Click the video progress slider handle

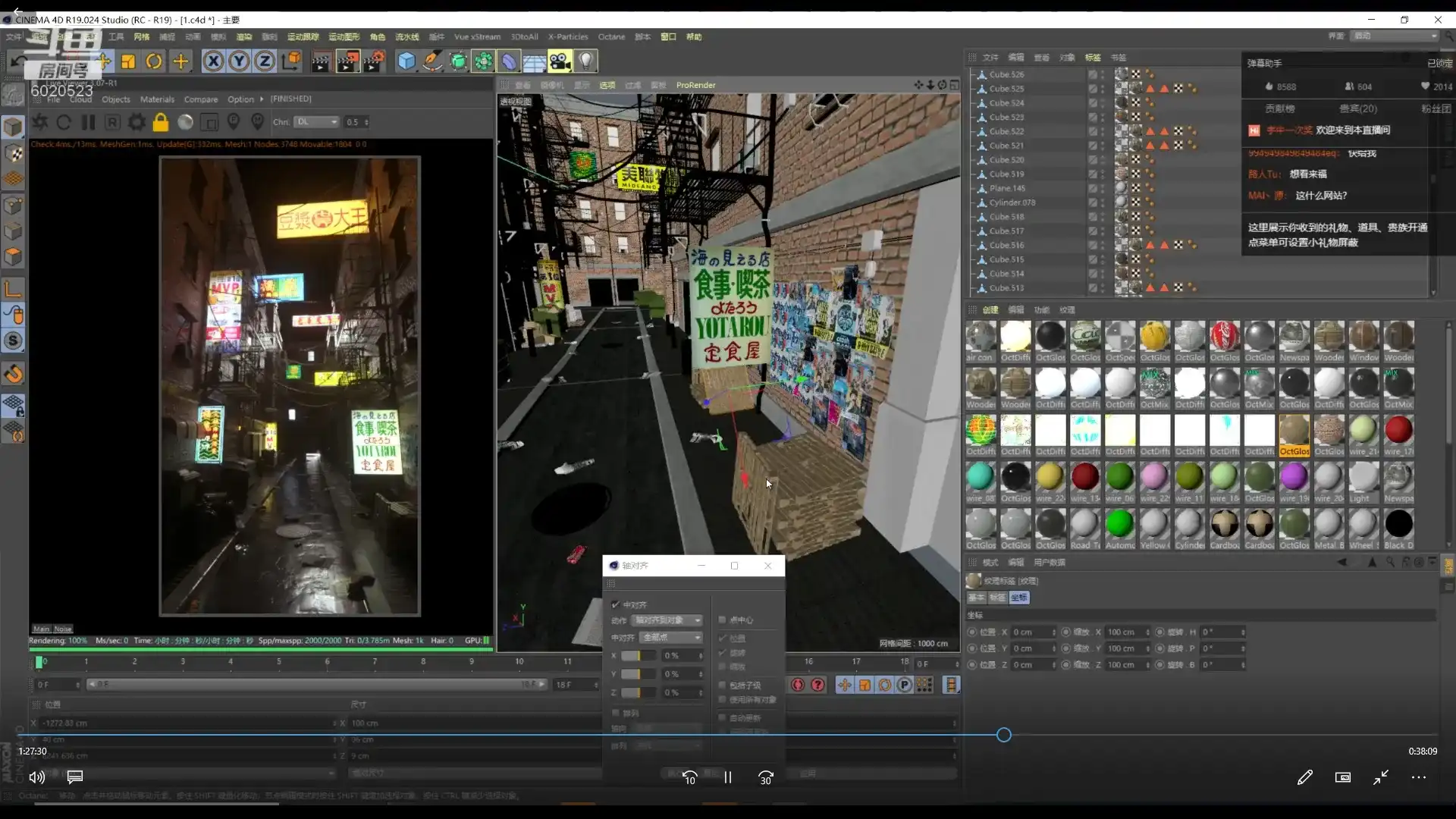[x=1004, y=735]
